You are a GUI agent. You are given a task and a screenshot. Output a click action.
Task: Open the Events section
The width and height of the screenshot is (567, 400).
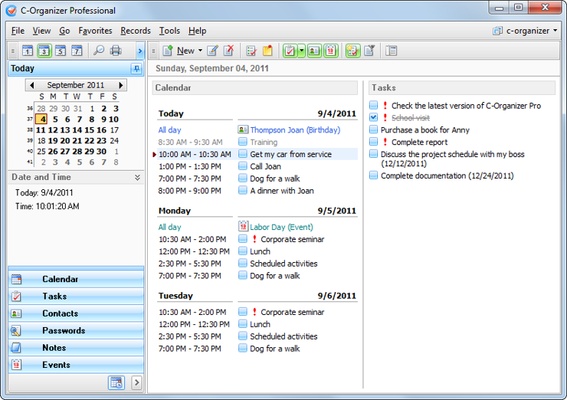[x=76, y=365]
